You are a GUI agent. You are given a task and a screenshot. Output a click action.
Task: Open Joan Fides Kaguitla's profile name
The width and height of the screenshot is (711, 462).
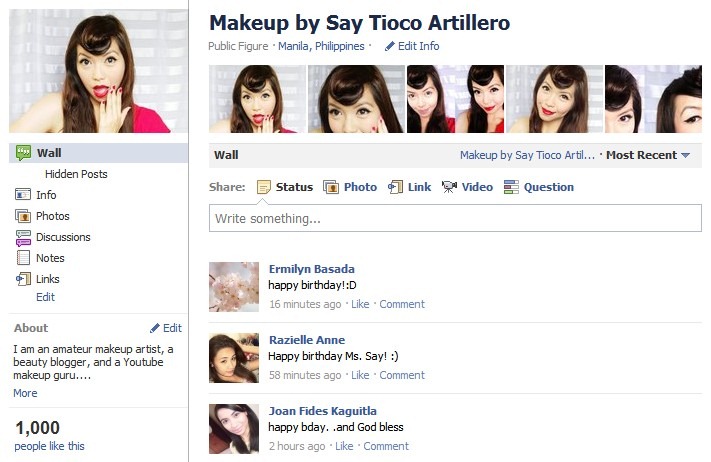point(323,411)
